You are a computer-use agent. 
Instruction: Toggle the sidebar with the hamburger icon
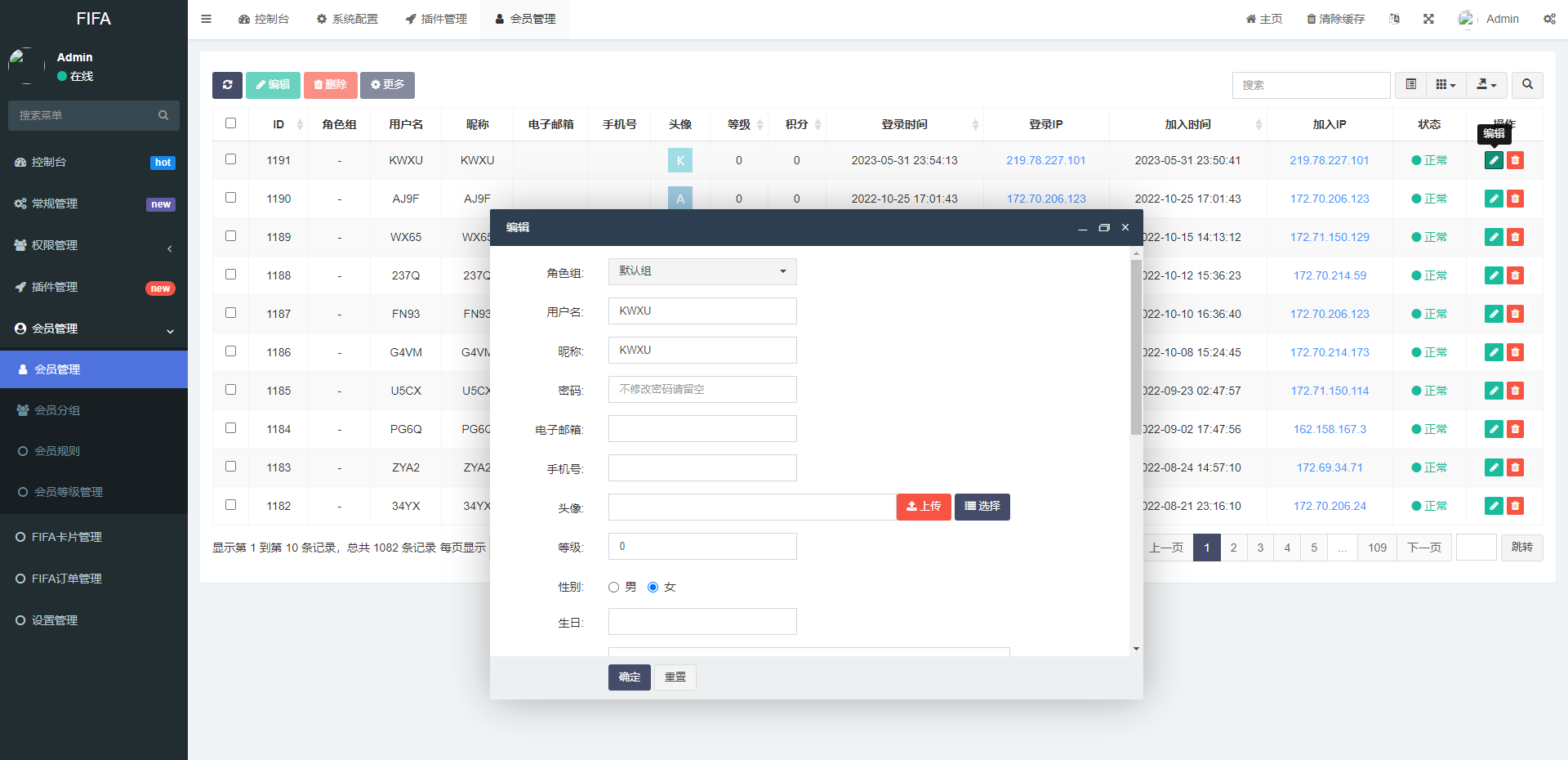tap(207, 19)
